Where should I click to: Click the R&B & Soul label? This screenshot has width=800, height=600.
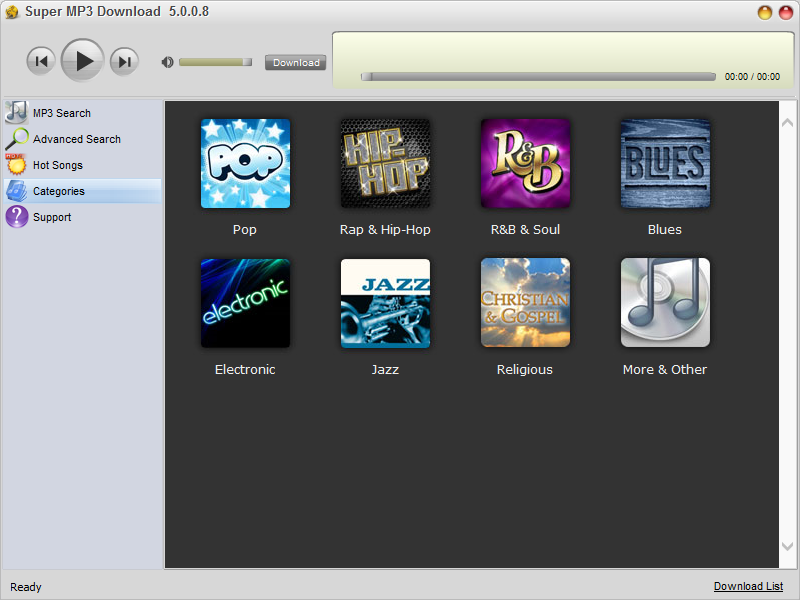click(x=525, y=230)
